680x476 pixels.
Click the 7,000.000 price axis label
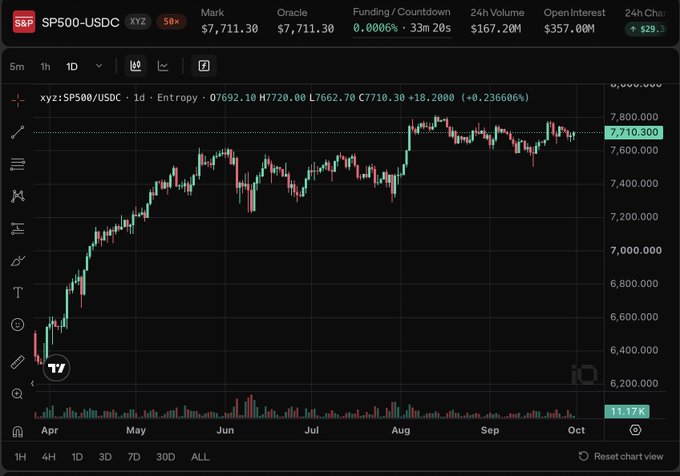coord(636,250)
